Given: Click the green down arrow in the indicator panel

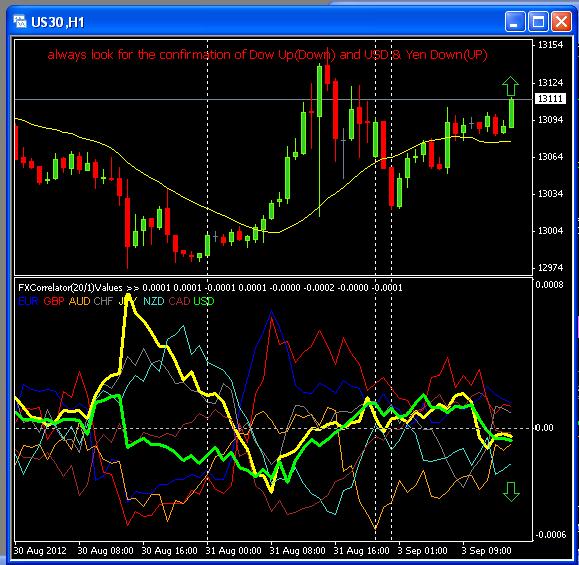Looking at the screenshot, I should [511, 492].
